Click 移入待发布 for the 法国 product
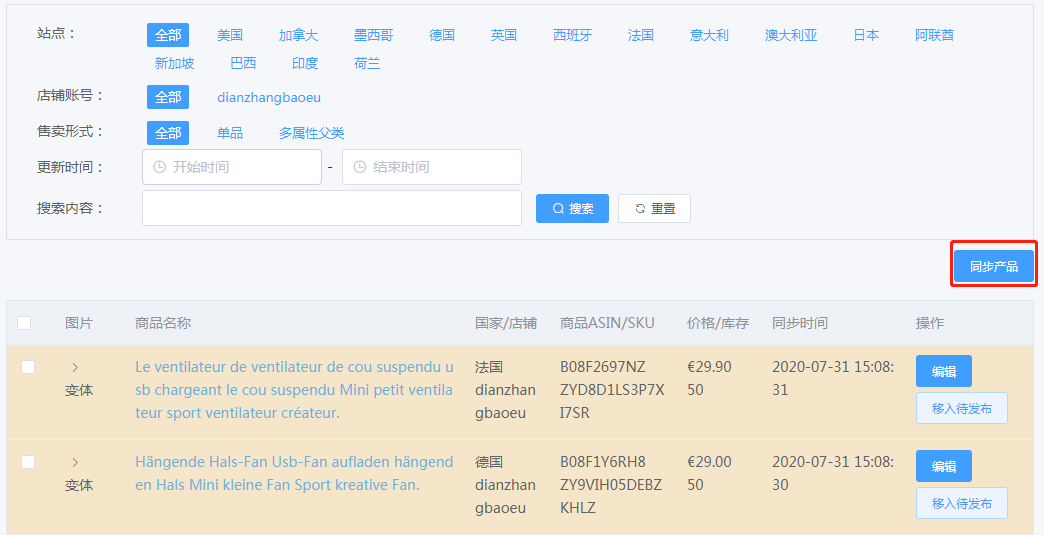Image resolution: width=1044 pixels, height=535 pixels. [x=961, y=408]
